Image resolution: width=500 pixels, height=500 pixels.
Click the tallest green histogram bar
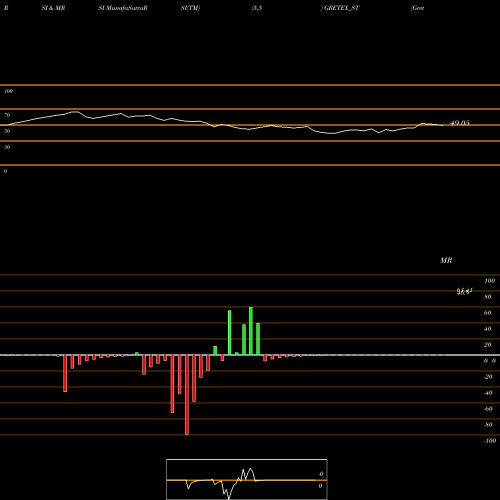(251, 331)
